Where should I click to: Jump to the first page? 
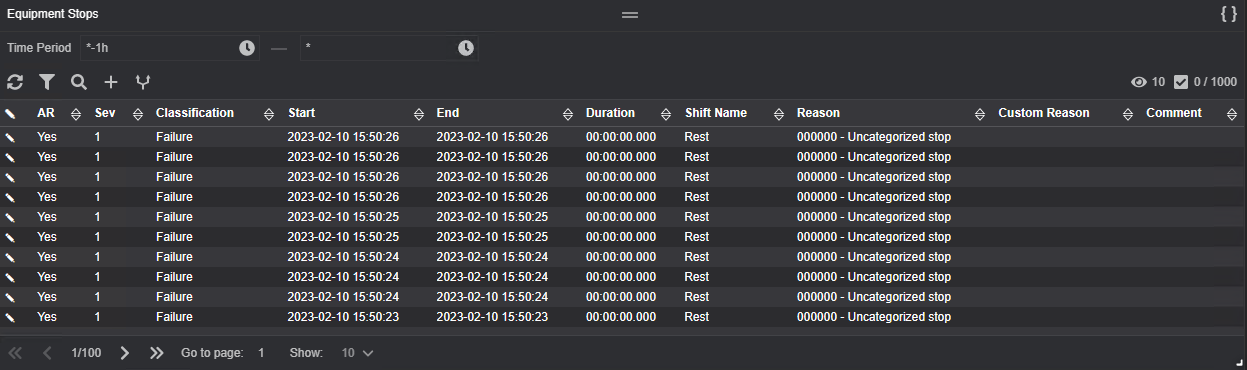15,353
